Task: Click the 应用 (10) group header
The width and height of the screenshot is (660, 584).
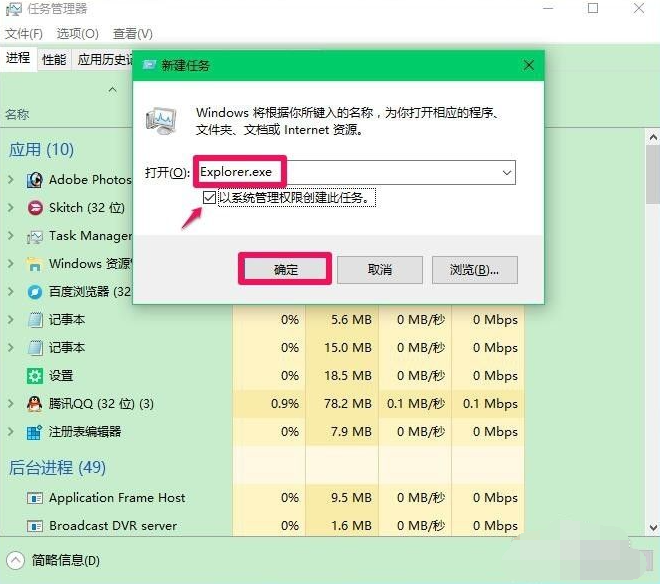Action: click(41, 149)
